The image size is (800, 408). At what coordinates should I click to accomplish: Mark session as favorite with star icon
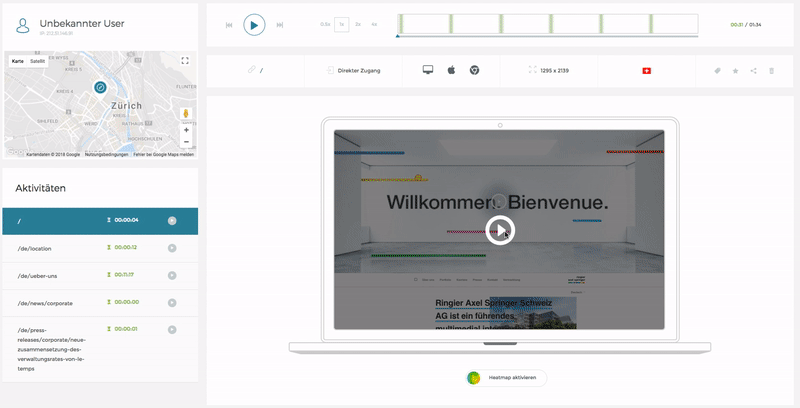point(736,71)
